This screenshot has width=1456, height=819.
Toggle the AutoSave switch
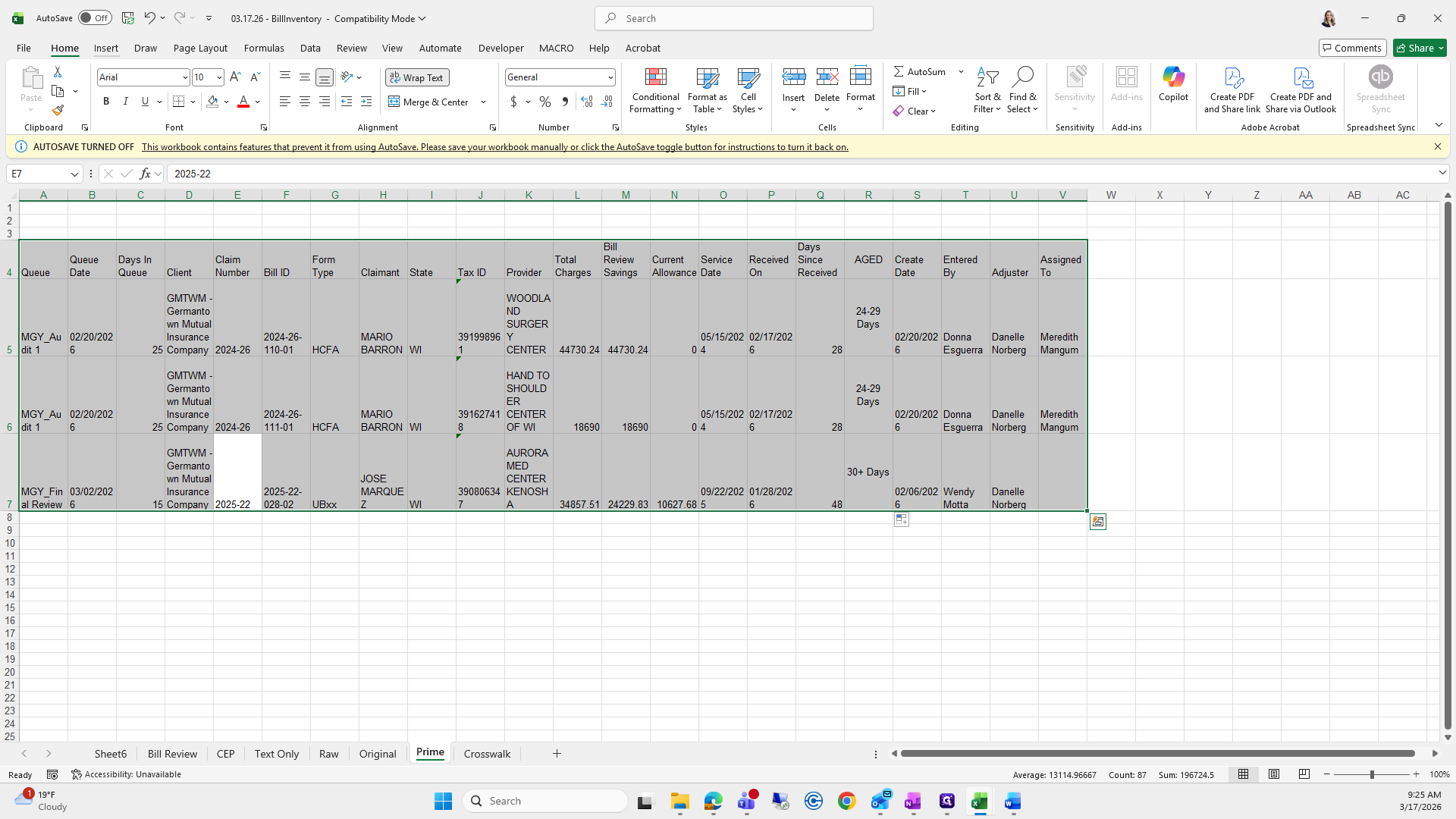(95, 18)
